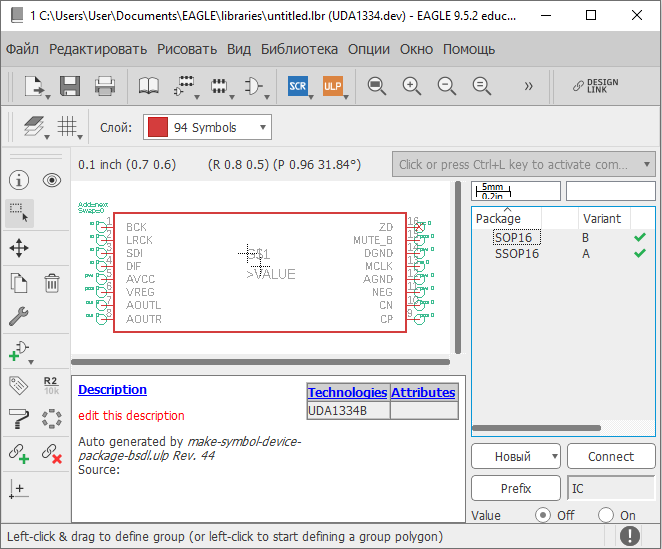Click the Zoom in magnifier
The image size is (662, 549).
click(411, 86)
